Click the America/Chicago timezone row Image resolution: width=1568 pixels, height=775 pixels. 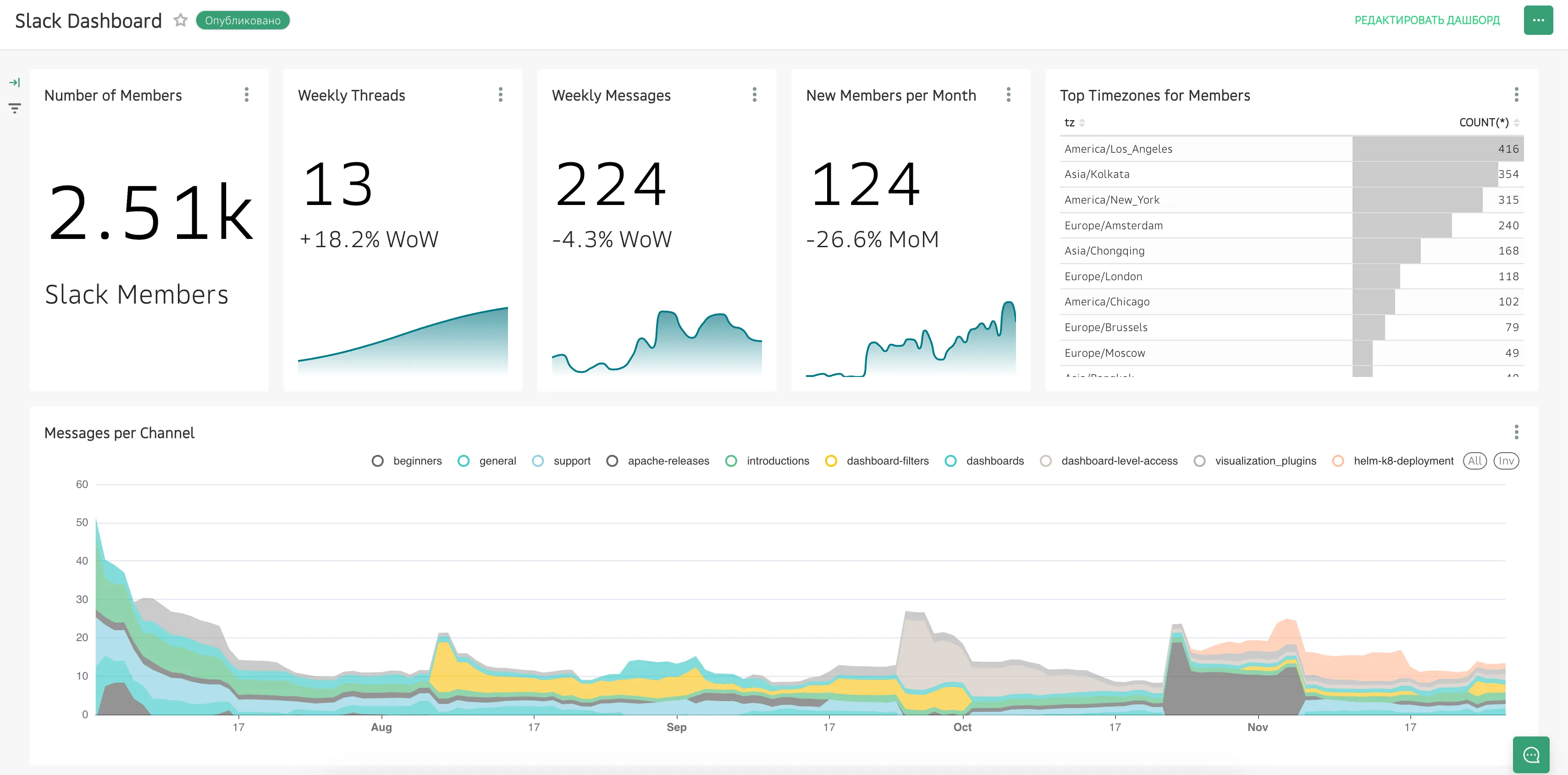pyautogui.click(x=1291, y=302)
